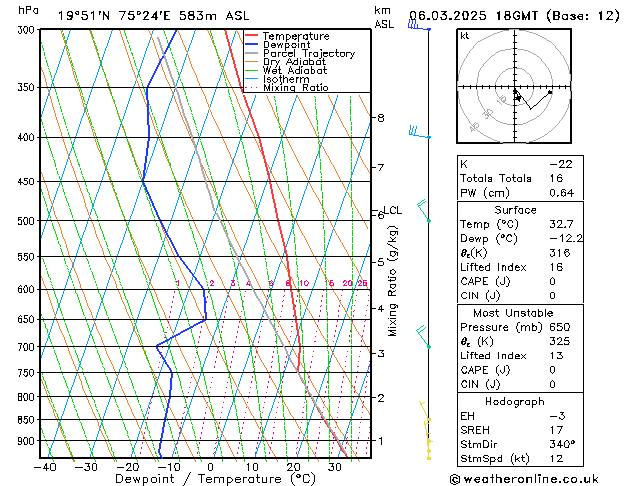Click the EH value -3
The width and height of the screenshot is (629, 486).
pyautogui.click(x=557, y=416)
